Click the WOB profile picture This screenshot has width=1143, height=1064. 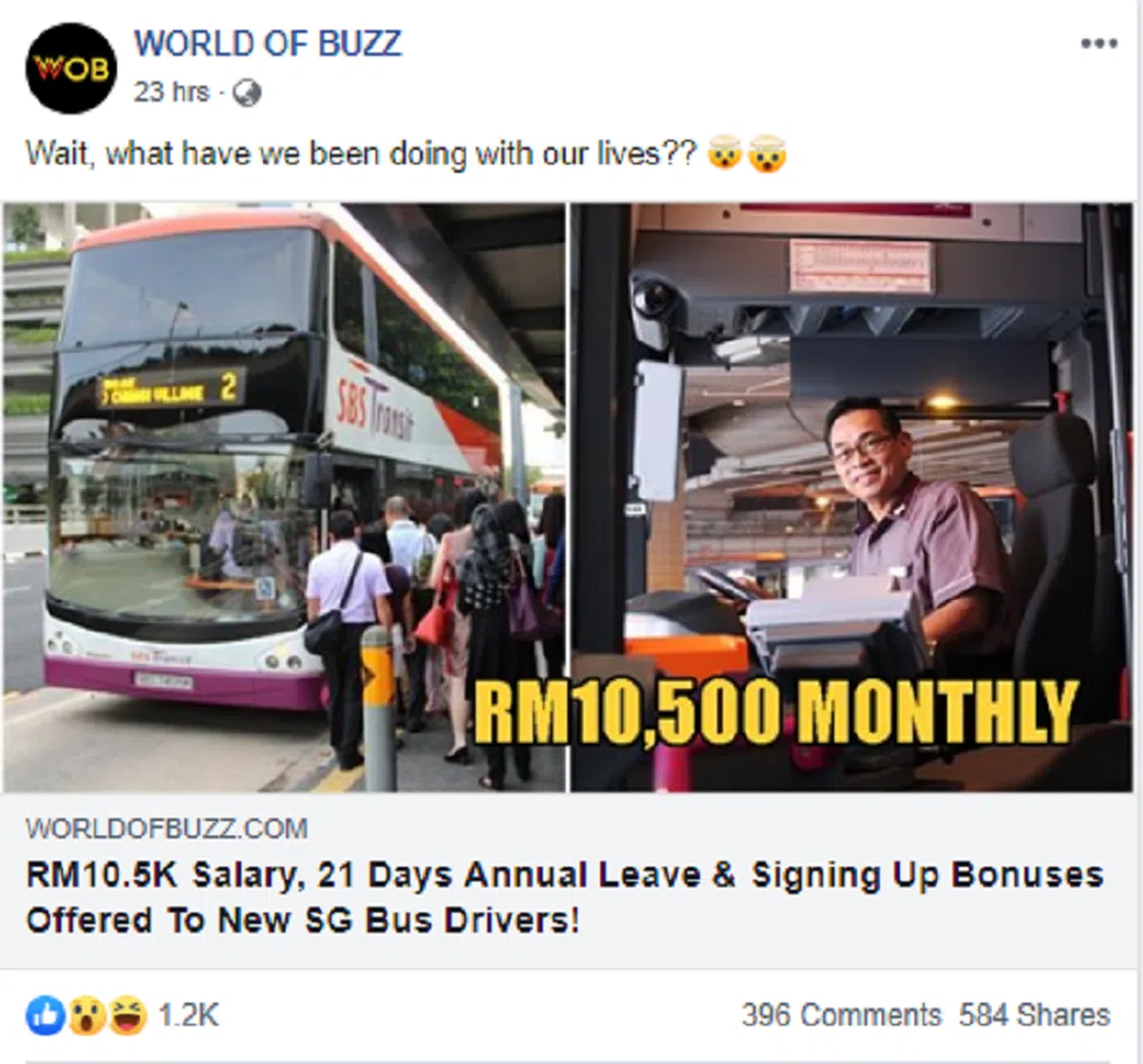(x=71, y=68)
